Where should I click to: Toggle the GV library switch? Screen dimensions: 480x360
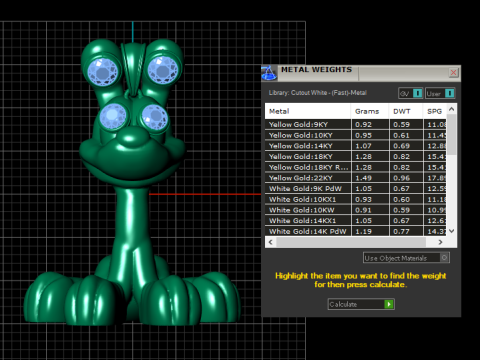tap(418, 93)
